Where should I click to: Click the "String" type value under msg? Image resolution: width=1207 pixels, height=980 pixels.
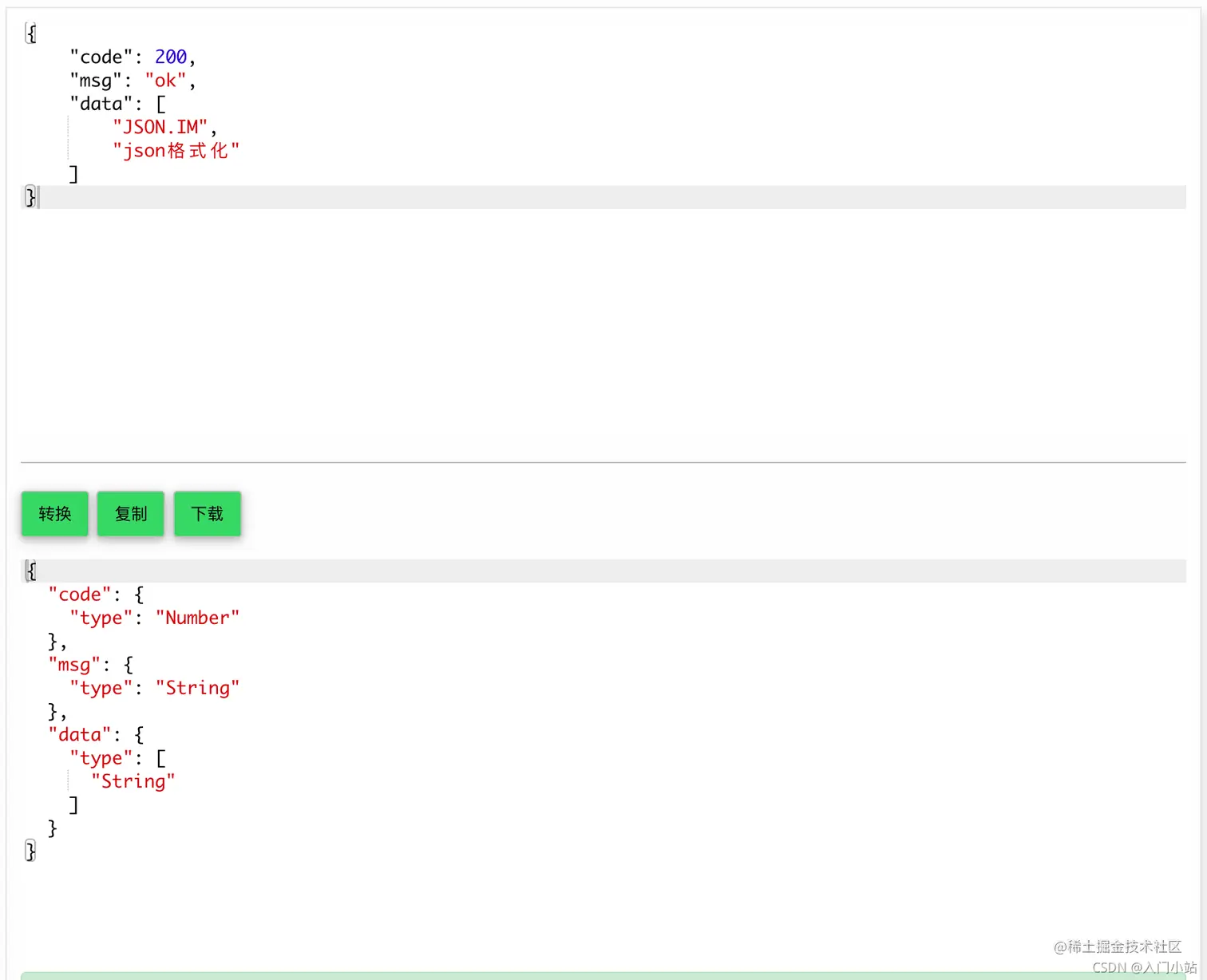197,688
